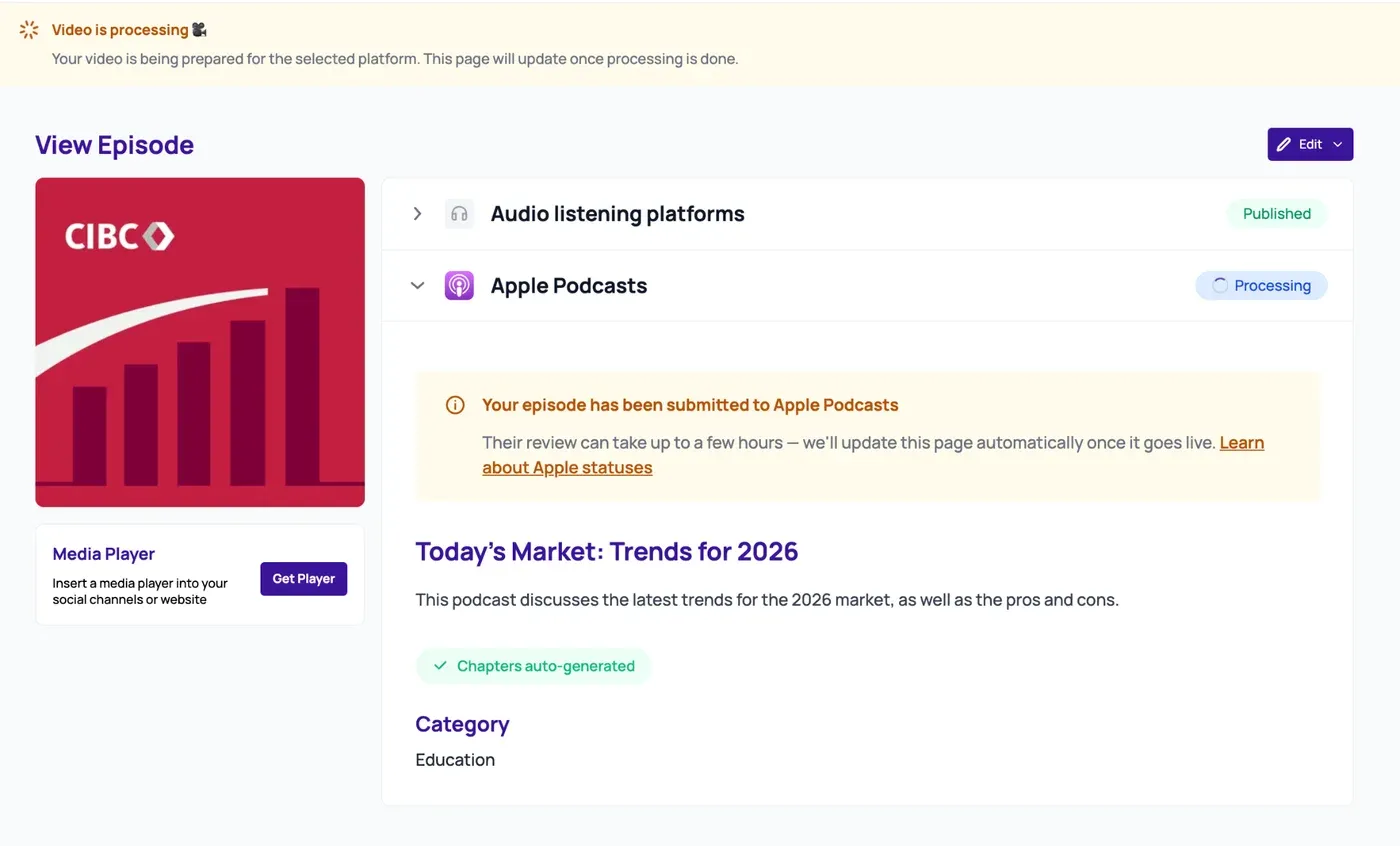The image size is (1400, 846).
Task: Click the 'Your episode has been submitted' notice title
Action: click(690, 405)
